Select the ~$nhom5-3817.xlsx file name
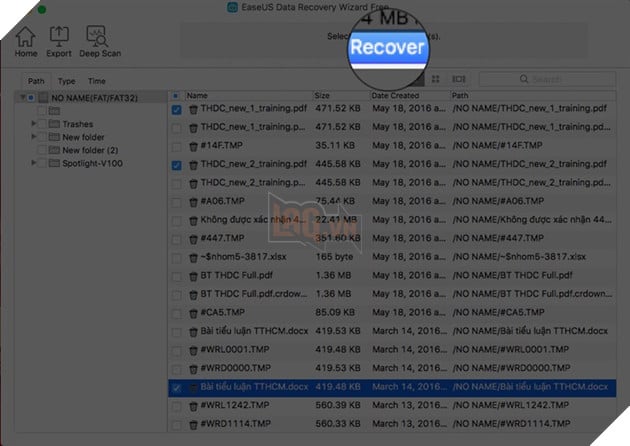This screenshot has height=446, width=630. click(243, 257)
